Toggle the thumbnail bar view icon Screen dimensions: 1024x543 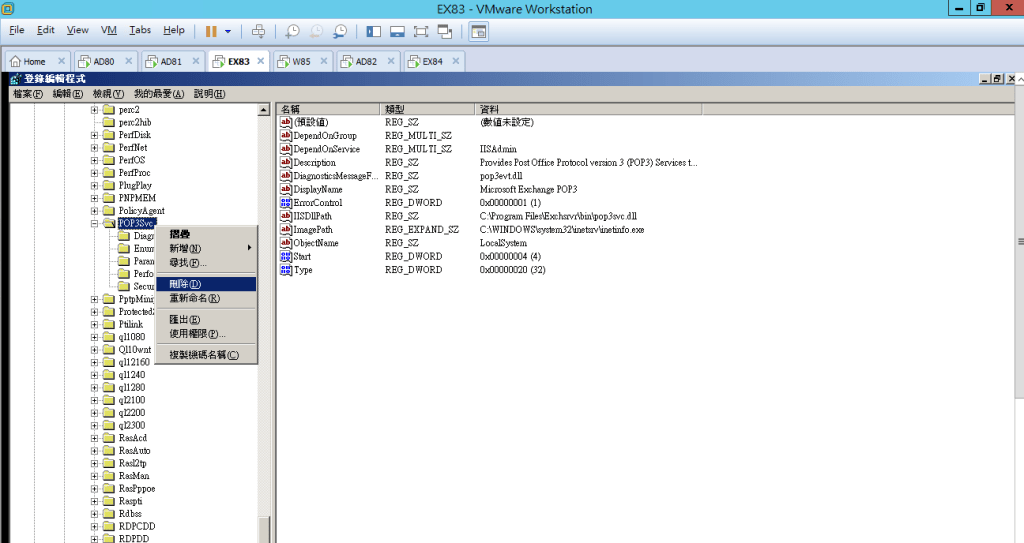tap(397, 31)
